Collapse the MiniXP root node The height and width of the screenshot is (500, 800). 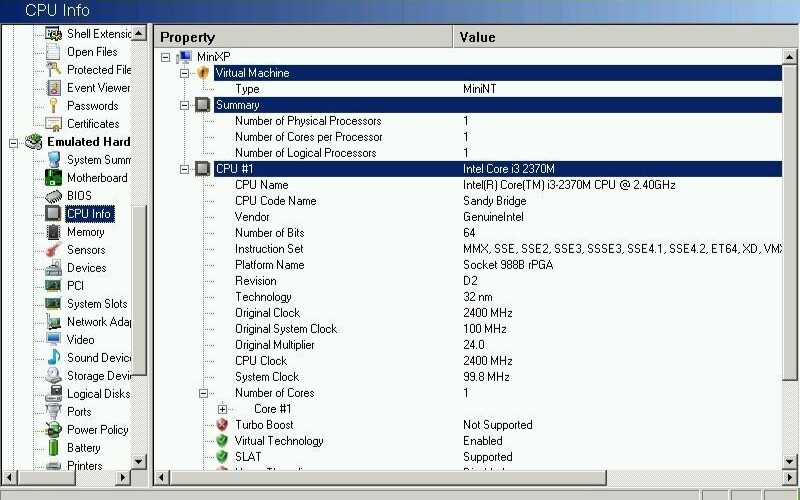click(x=165, y=57)
